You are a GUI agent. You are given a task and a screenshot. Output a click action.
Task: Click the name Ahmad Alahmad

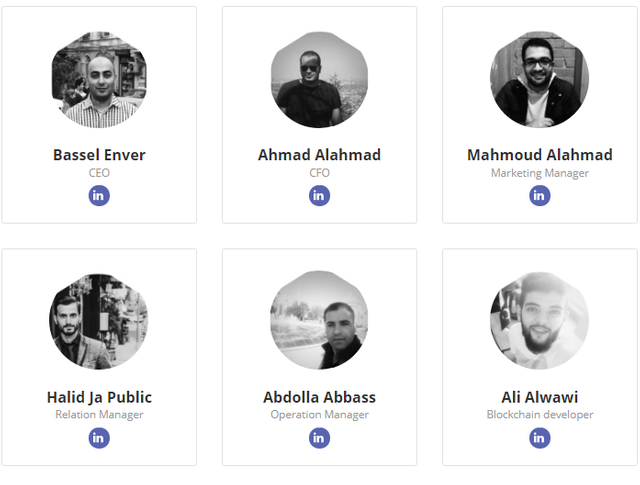pyautogui.click(x=319, y=155)
